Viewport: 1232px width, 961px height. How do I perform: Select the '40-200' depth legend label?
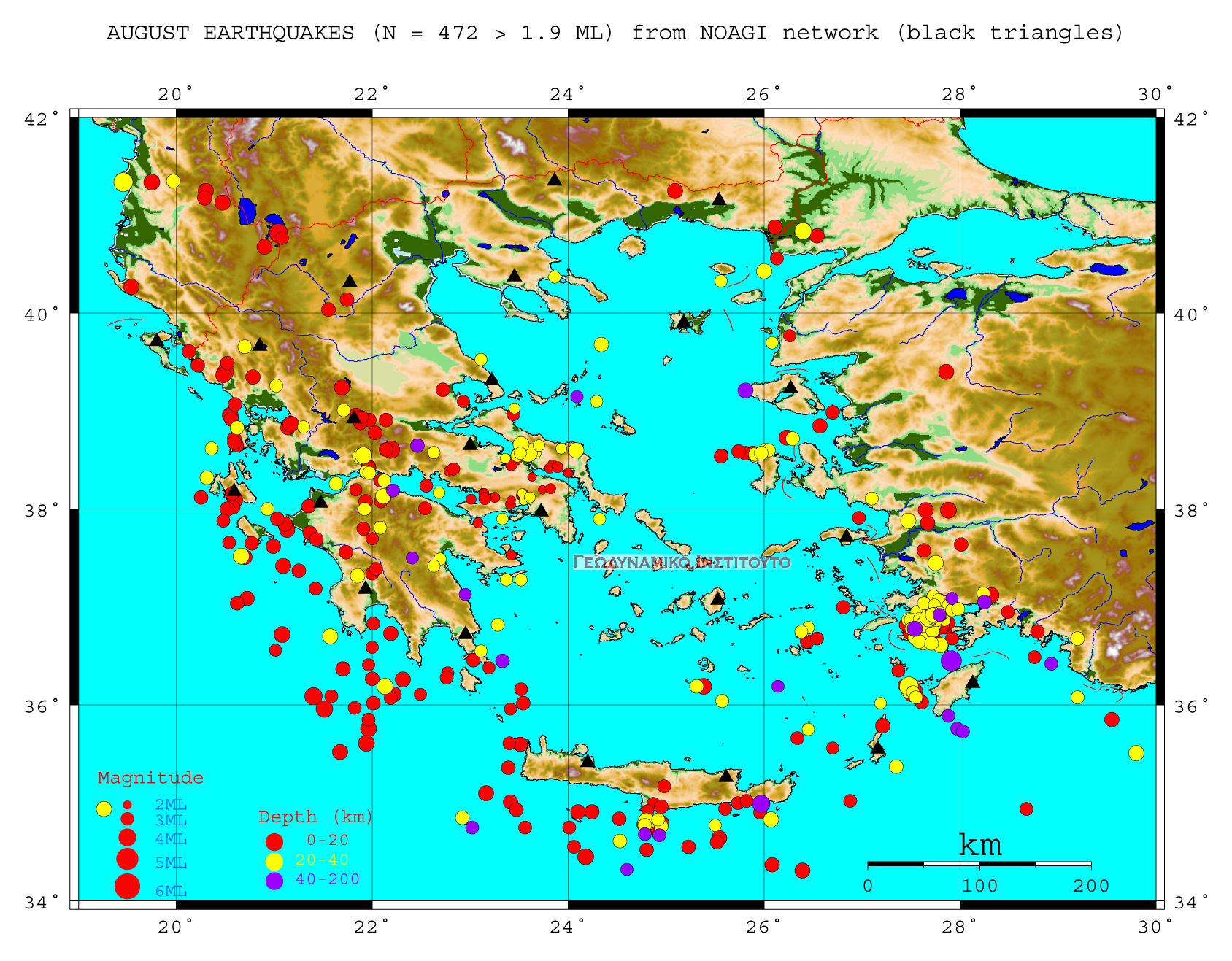(x=328, y=880)
